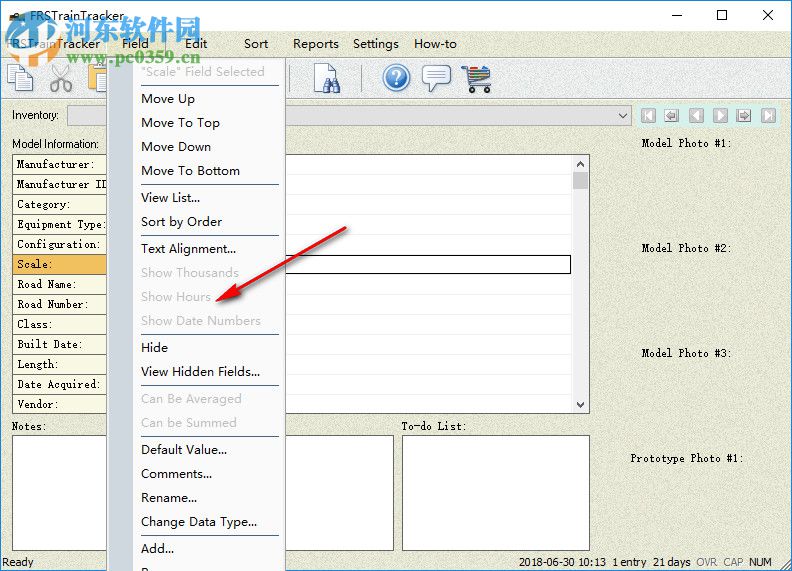The width and height of the screenshot is (792, 571).
Task: Click the scroll down arrow of field list
Action: [580, 405]
